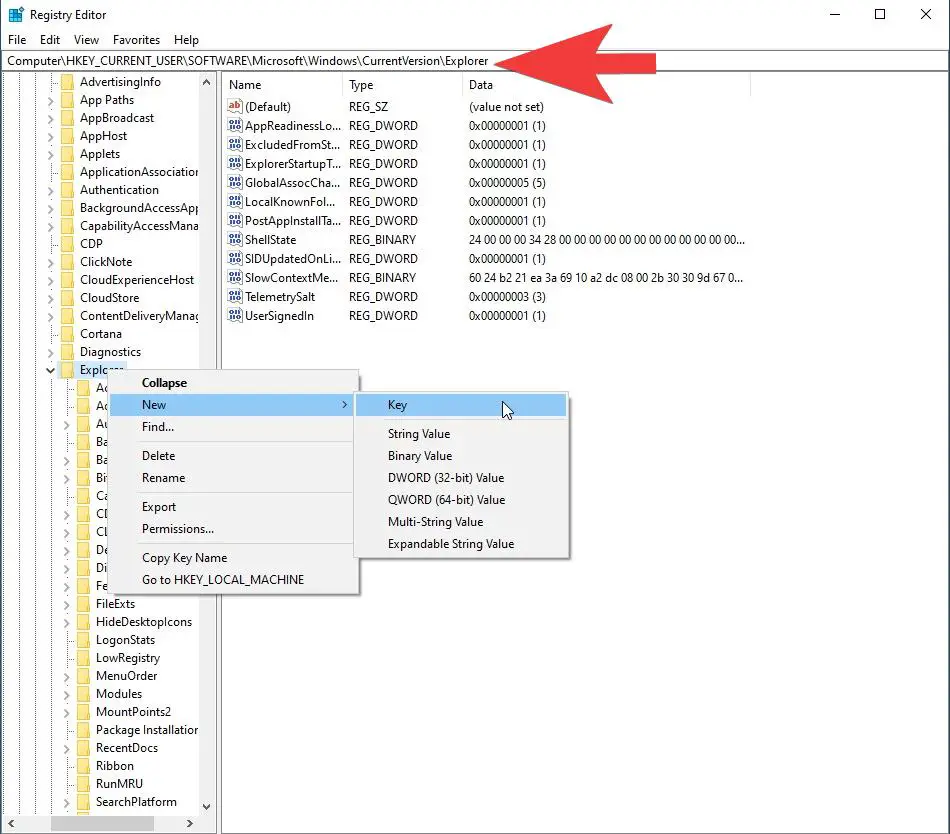Screen dimensions: 950x834
Task: Click the RunMRU folder icon
Action: click(x=84, y=784)
